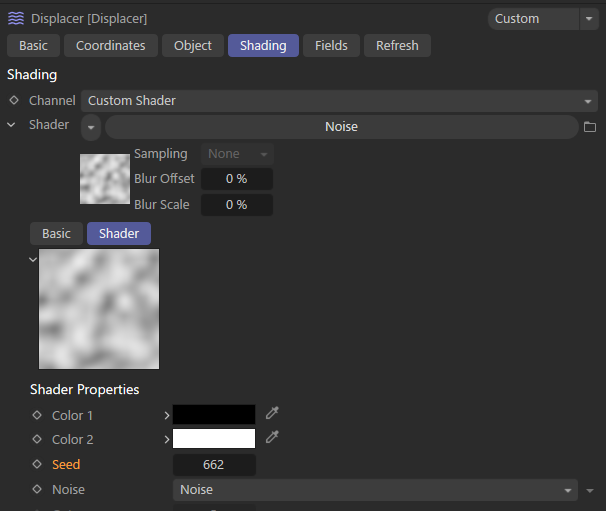Click the orange Seed label
This screenshot has height=511, width=606.
click(66, 465)
